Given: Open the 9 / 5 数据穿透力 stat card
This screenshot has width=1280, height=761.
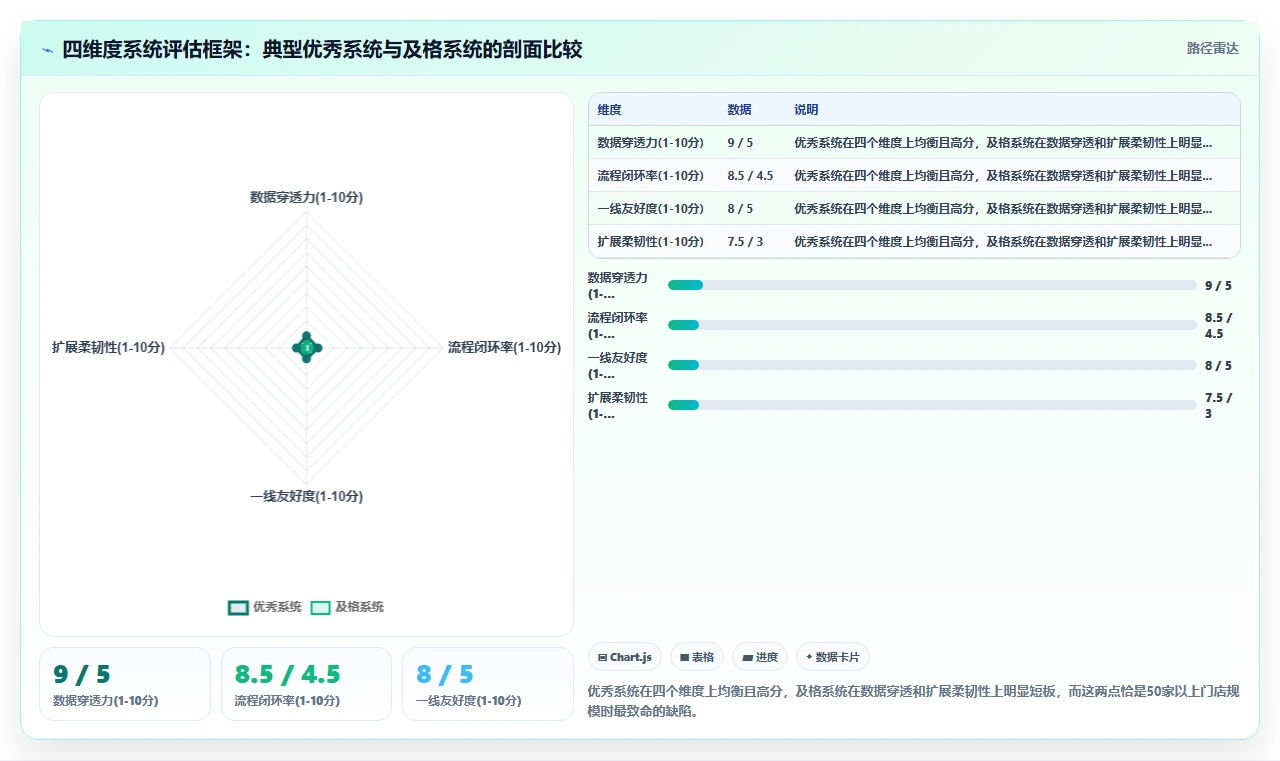Looking at the screenshot, I should click(125, 684).
